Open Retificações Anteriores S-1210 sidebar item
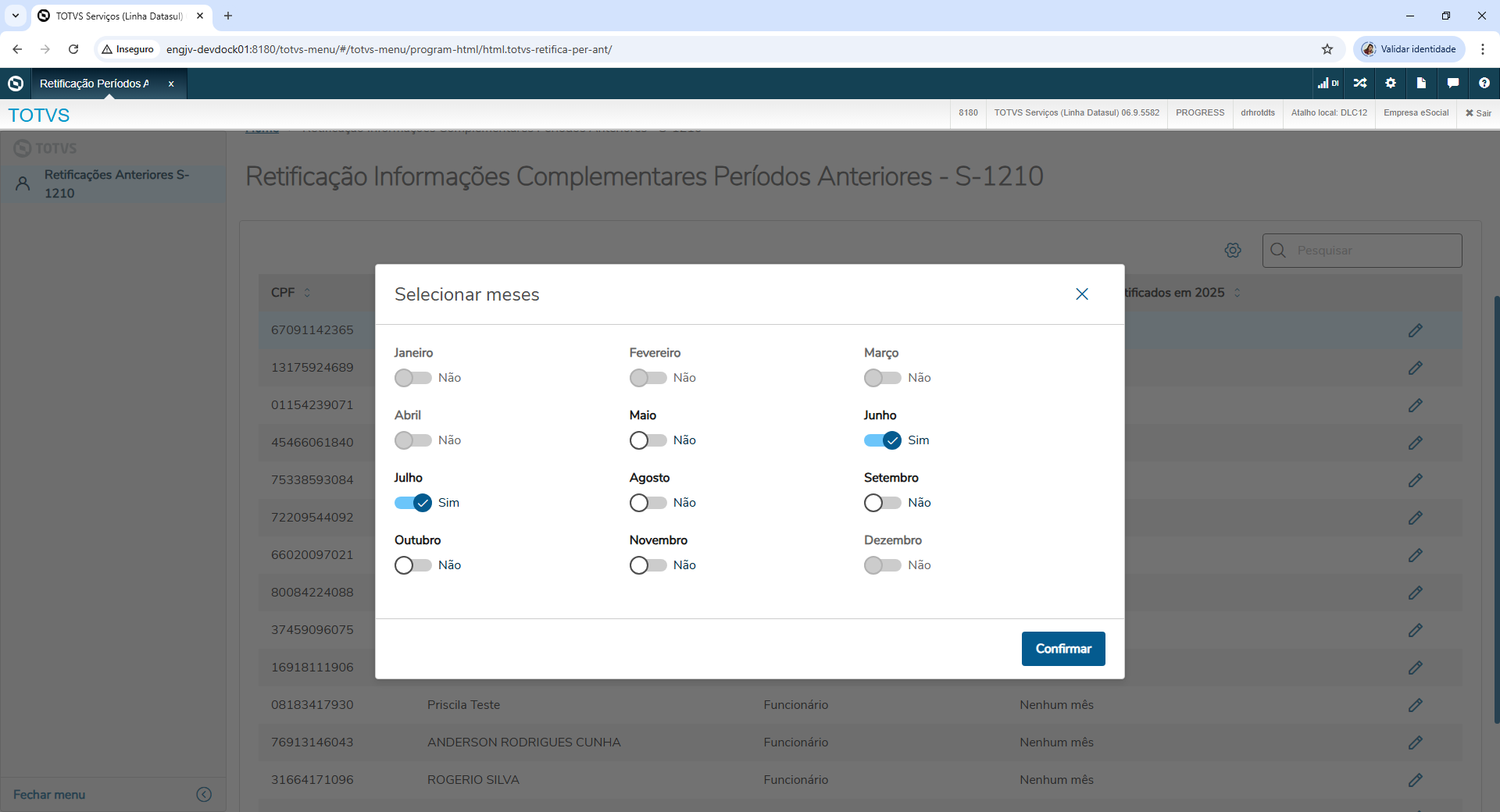Screen dimensions: 1500x812 click(113, 184)
